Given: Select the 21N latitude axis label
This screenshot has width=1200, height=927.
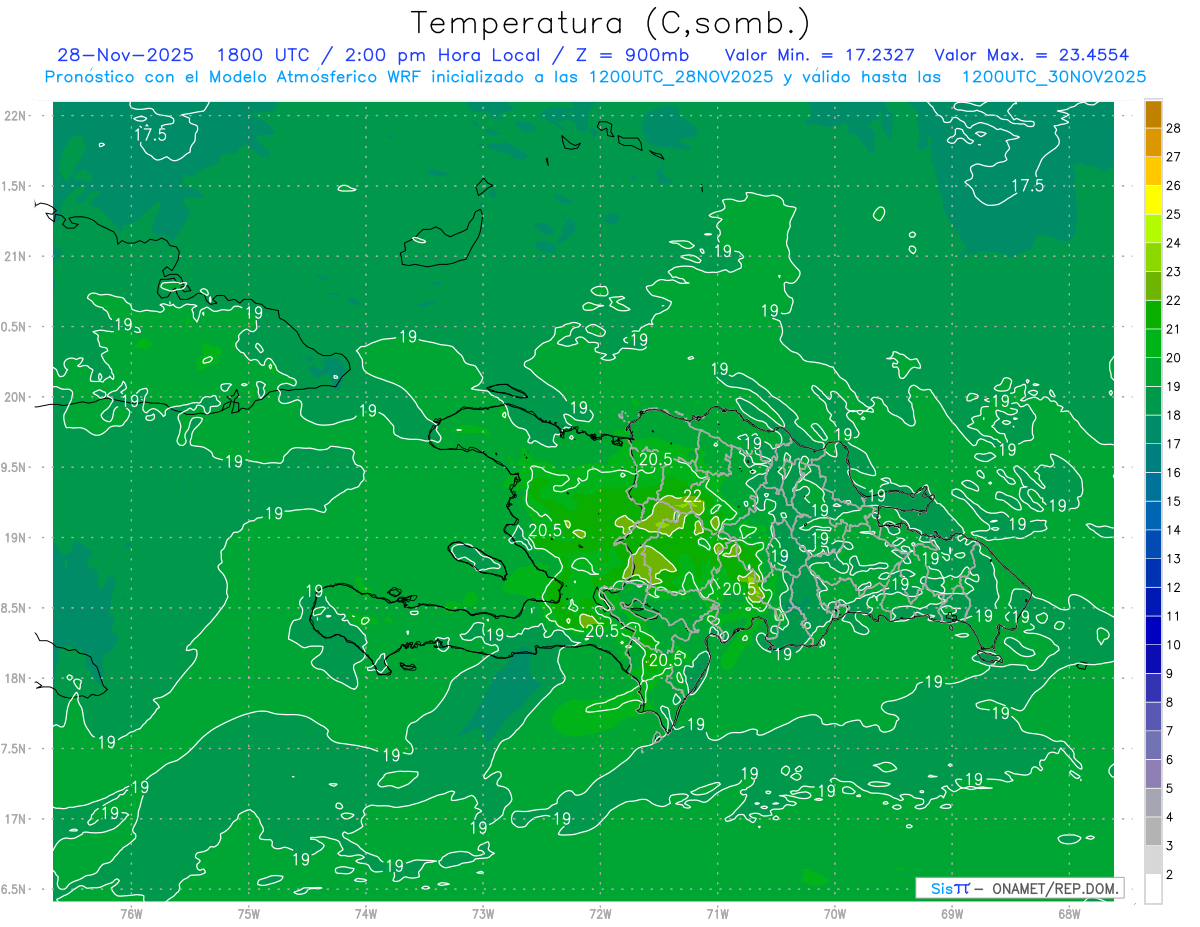Looking at the screenshot, I should [x=16, y=256].
